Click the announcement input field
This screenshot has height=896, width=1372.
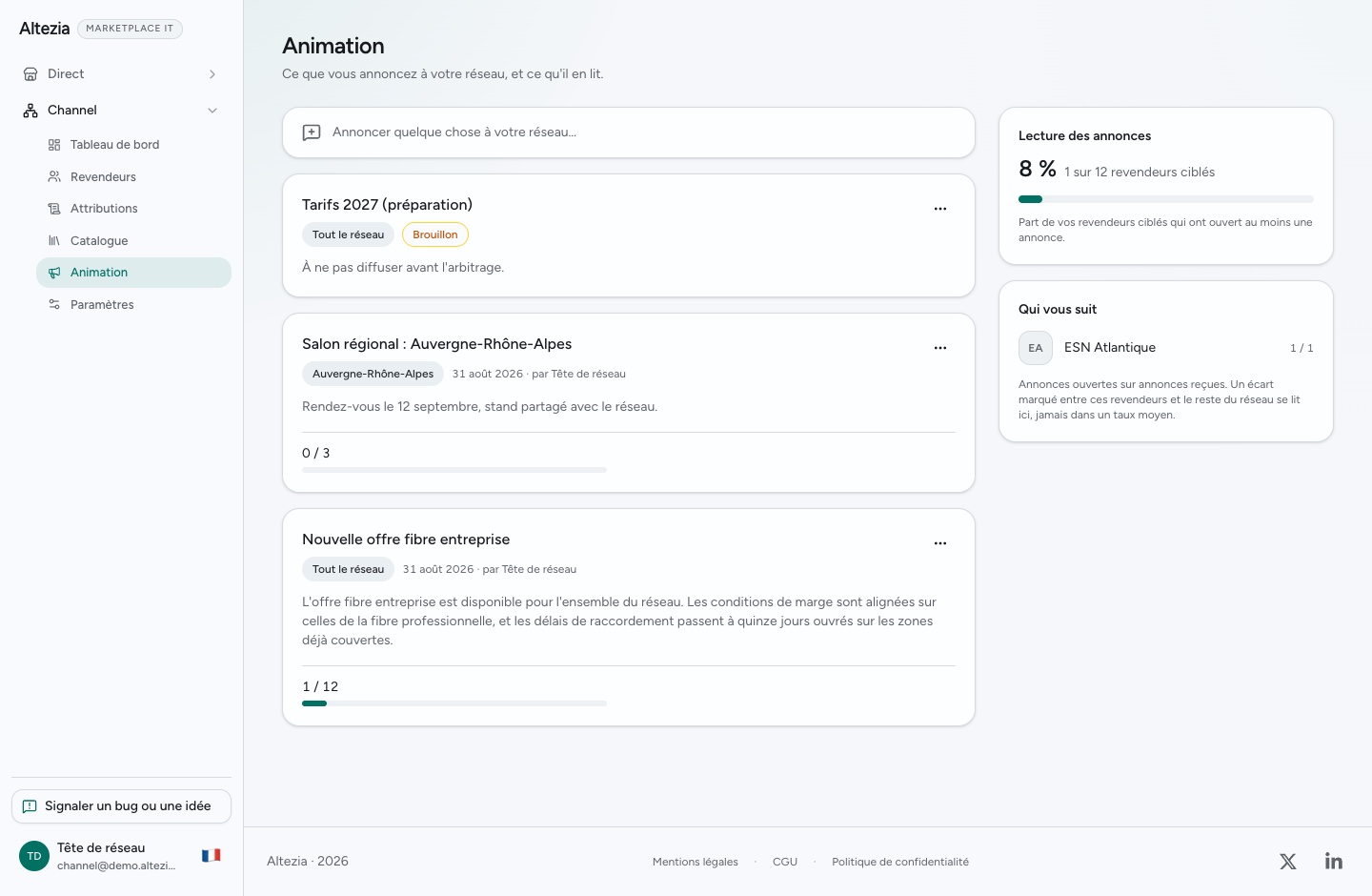point(629,132)
